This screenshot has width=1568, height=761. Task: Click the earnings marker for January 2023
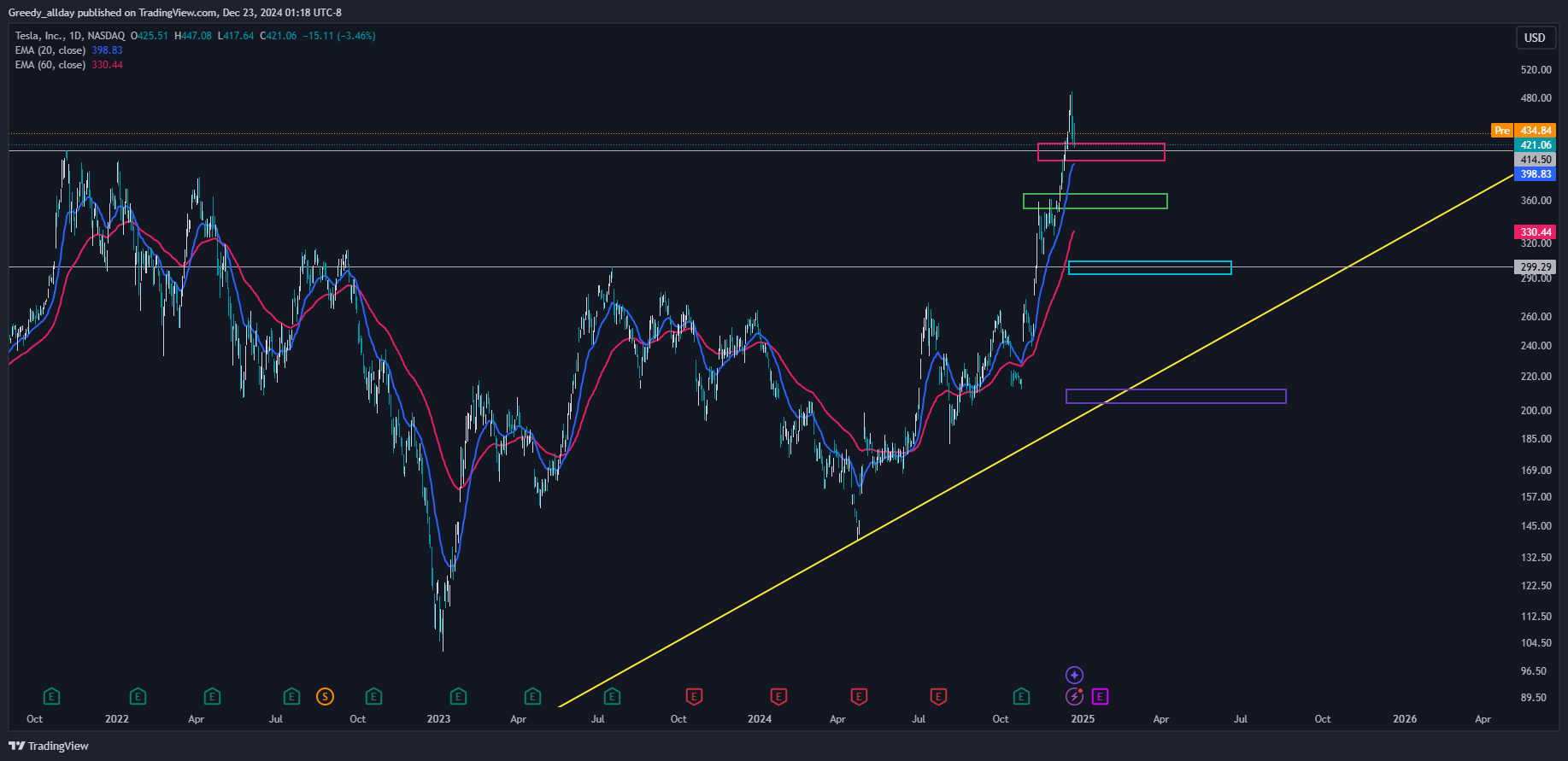[x=458, y=697]
